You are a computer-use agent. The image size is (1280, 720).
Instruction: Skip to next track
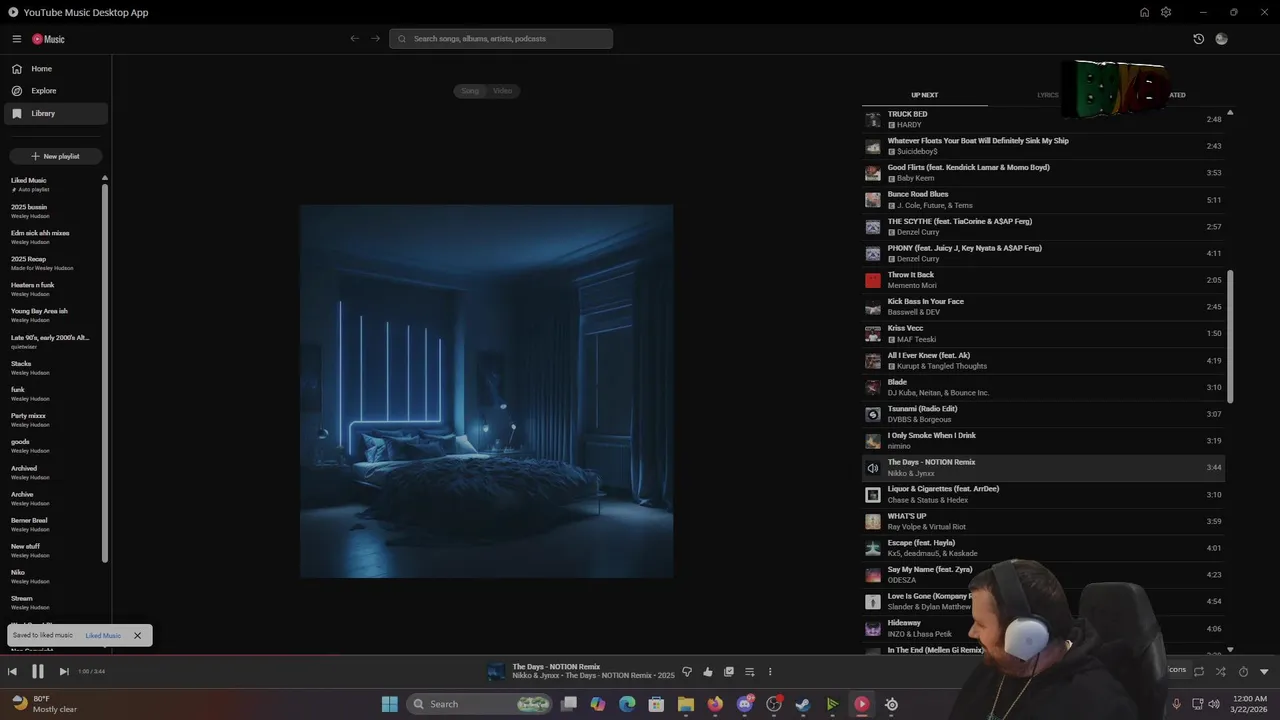click(x=63, y=672)
